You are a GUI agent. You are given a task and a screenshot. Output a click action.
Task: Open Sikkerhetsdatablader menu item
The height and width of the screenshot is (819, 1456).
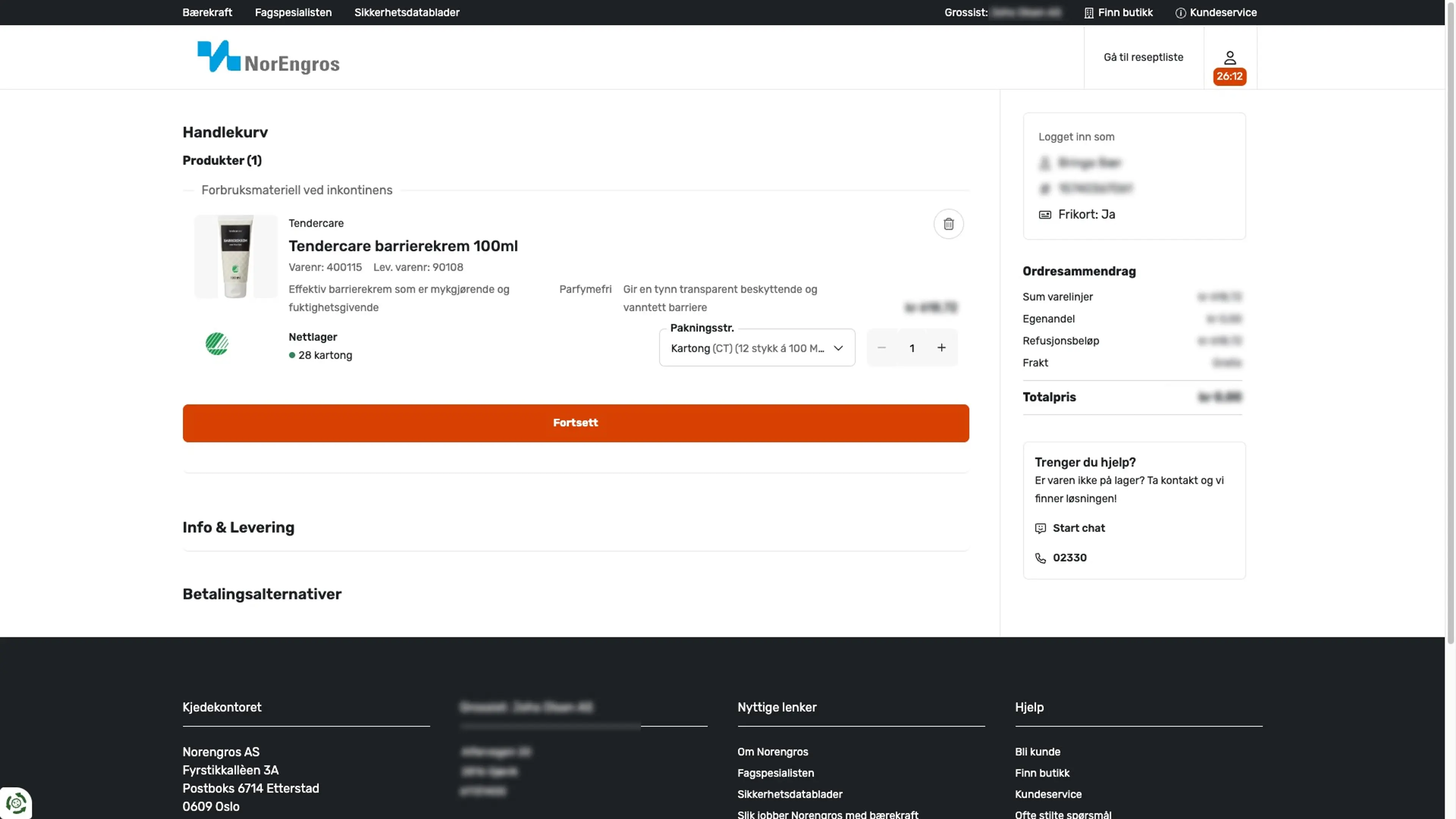[406, 13]
